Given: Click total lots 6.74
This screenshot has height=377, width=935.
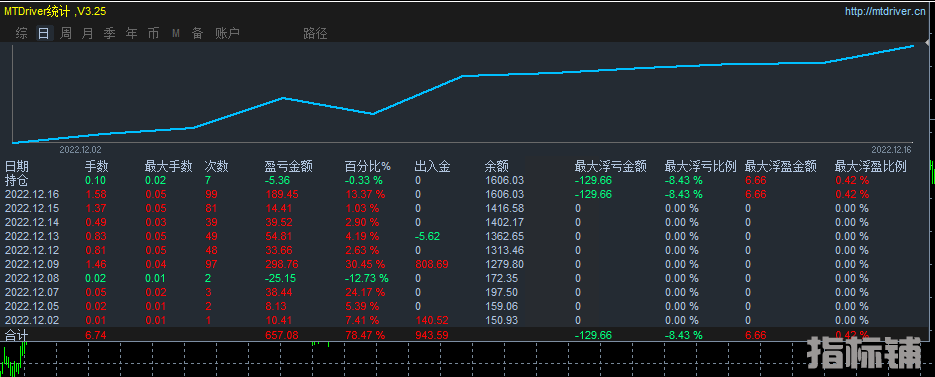Looking at the screenshot, I should (x=95, y=336).
